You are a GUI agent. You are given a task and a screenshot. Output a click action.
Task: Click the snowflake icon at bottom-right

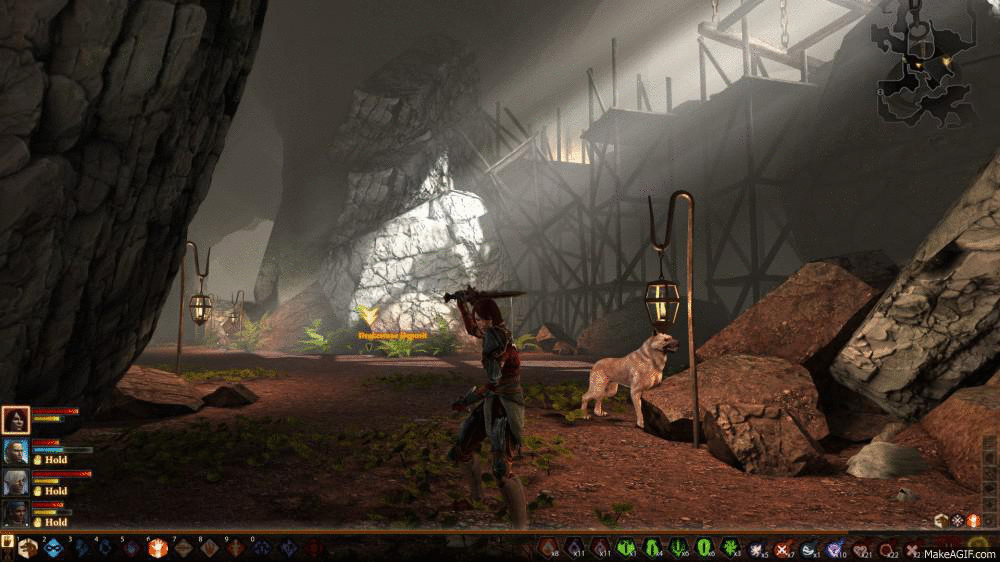pyautogui.click(x=957, y=521)
